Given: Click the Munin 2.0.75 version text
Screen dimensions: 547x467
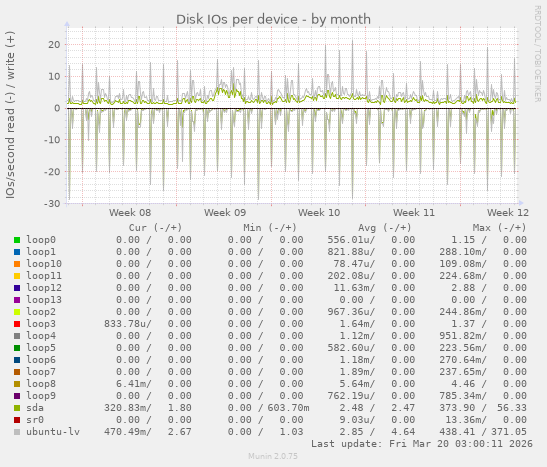Looking at the screenshot, I should click(273, 456).
